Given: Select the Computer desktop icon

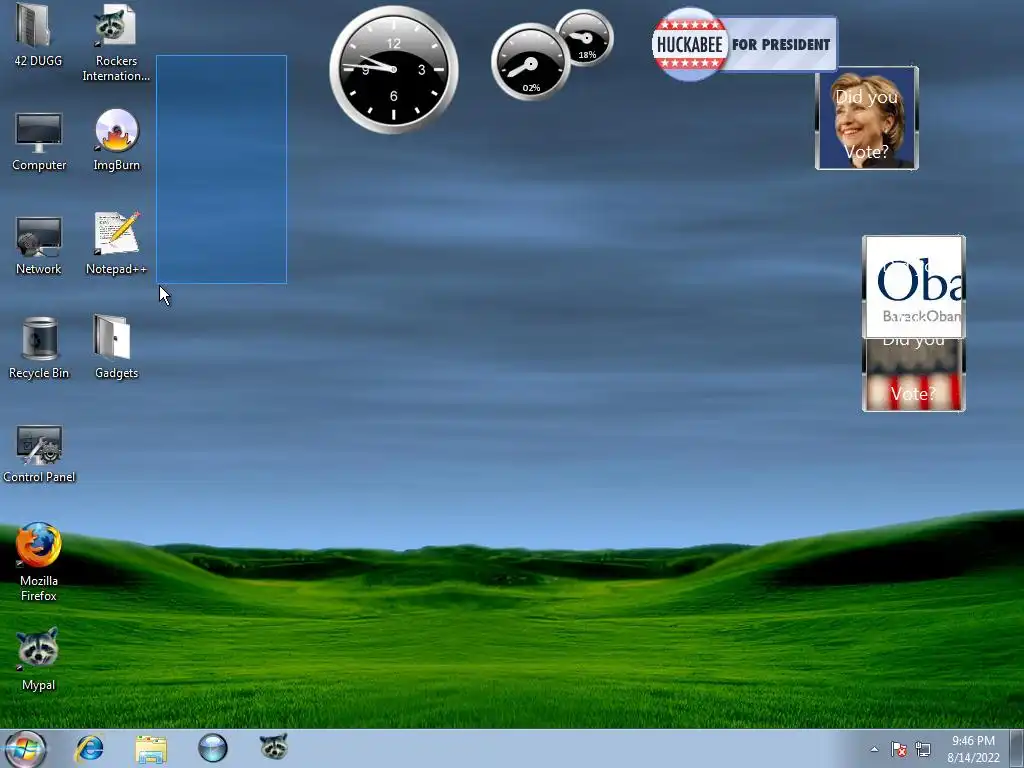Looking at the screenshot, I should [39, 133].
